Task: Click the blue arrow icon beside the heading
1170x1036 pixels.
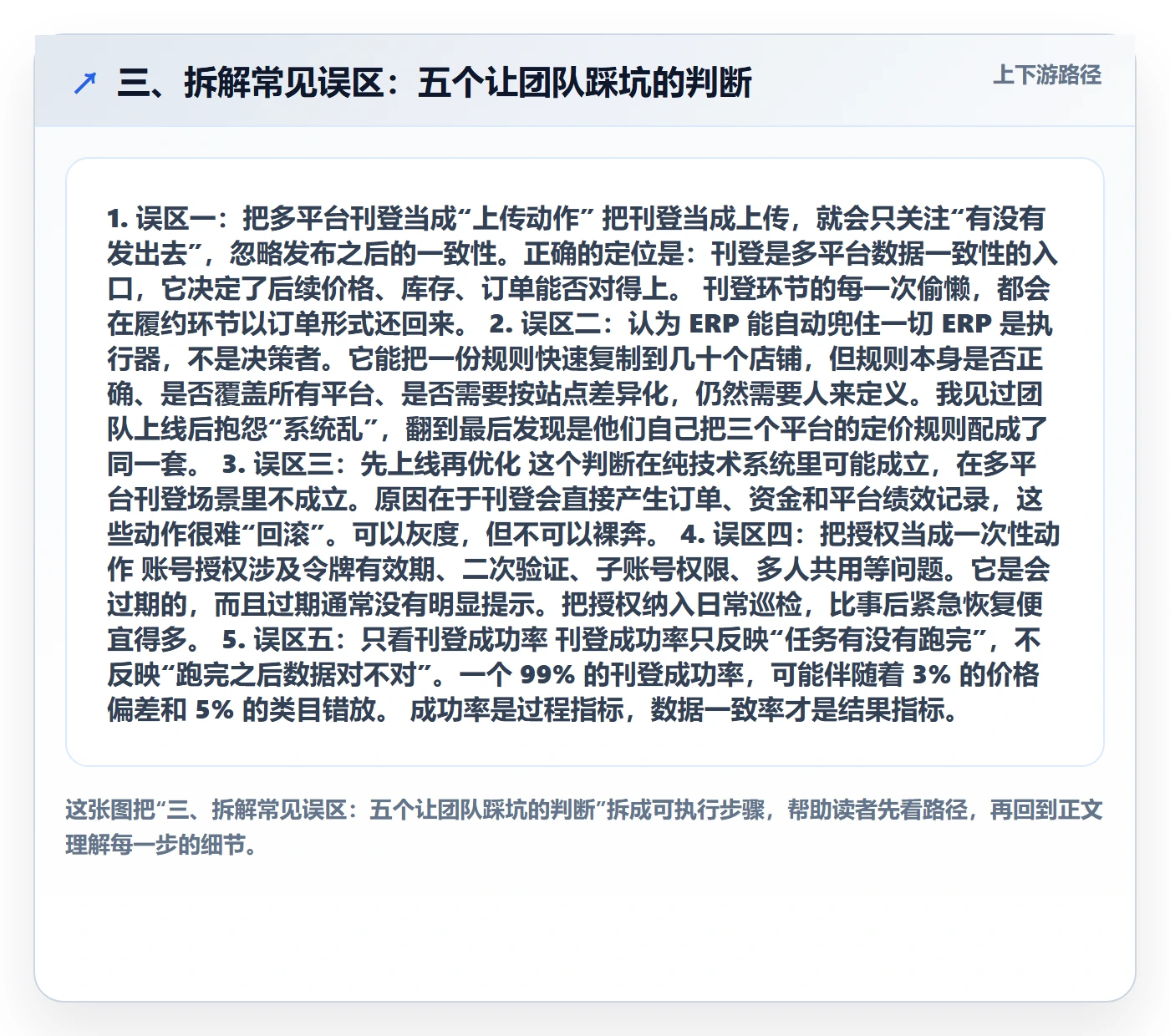Action: pyautogui.click(x=85, y=83)
